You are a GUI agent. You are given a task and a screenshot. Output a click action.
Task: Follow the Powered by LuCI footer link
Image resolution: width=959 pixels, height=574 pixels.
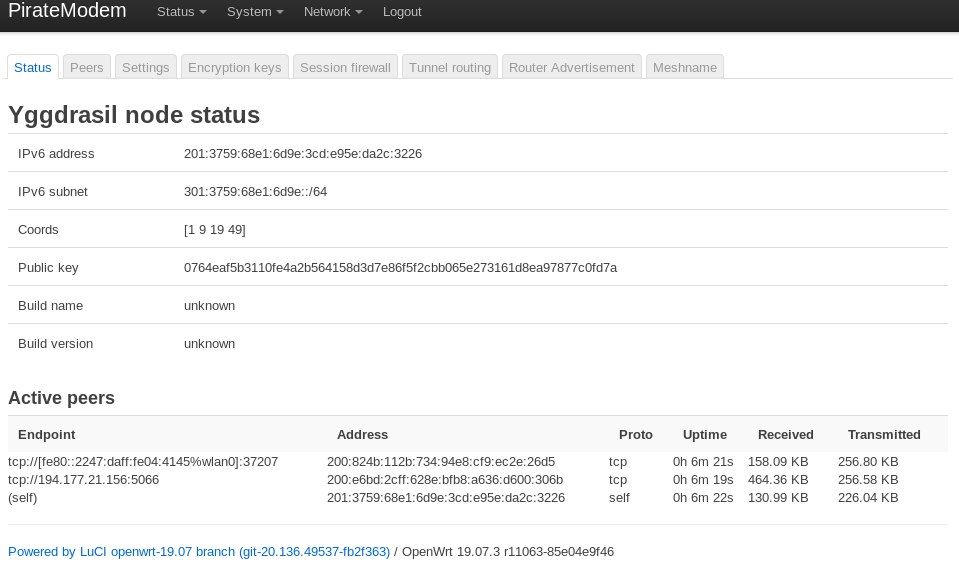click(x=199, y=551)
